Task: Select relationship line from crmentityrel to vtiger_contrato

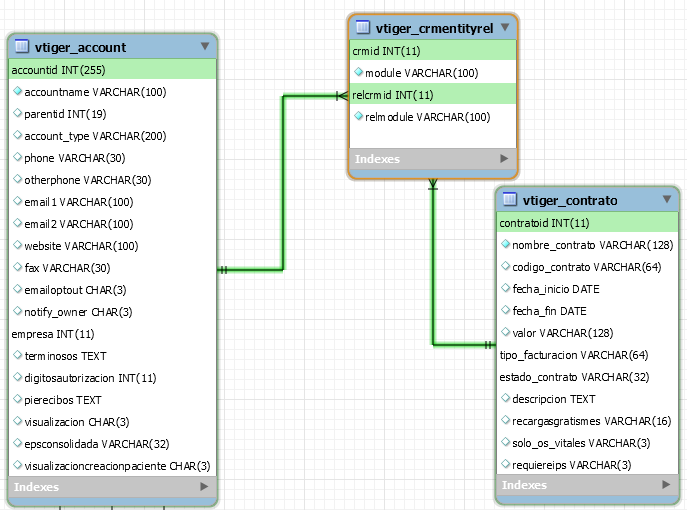Action: tap(433, 263)
